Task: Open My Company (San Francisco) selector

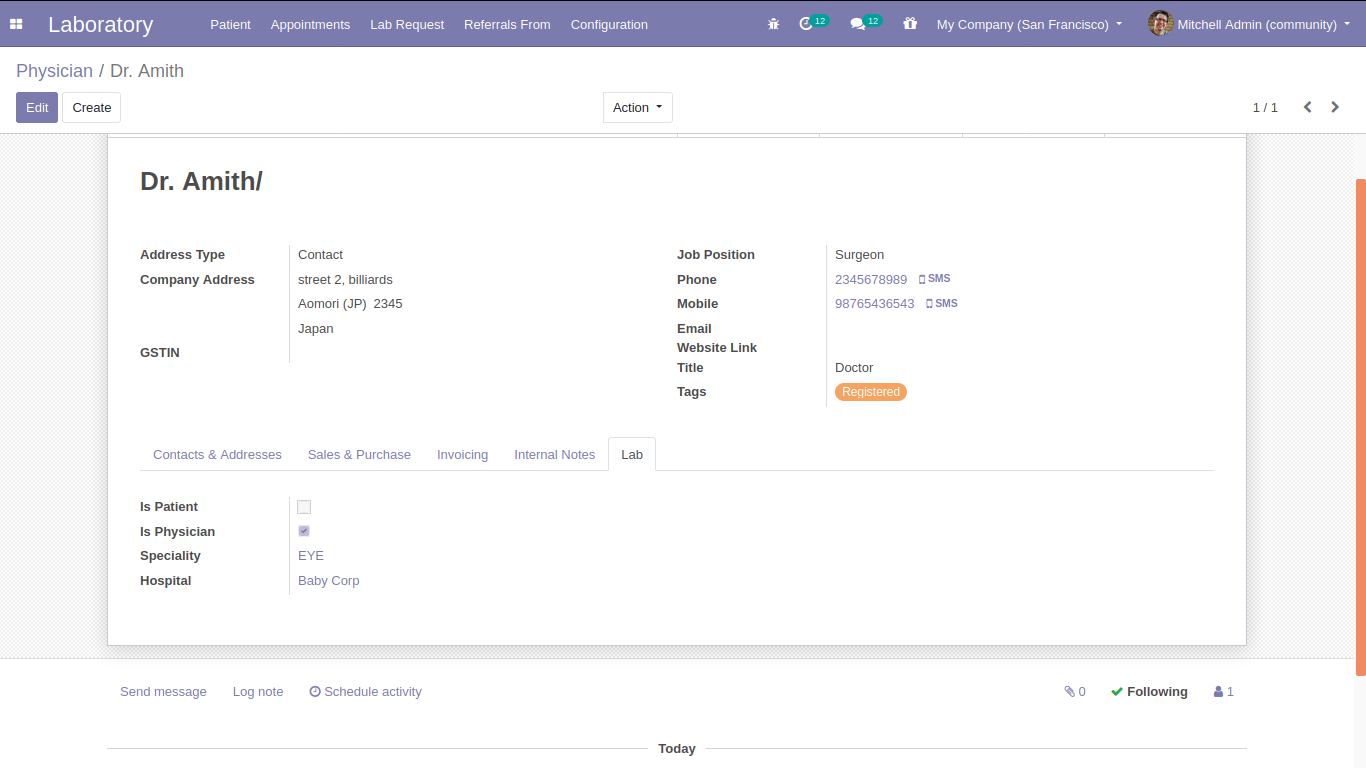Action: click(x=1029, y=24)
